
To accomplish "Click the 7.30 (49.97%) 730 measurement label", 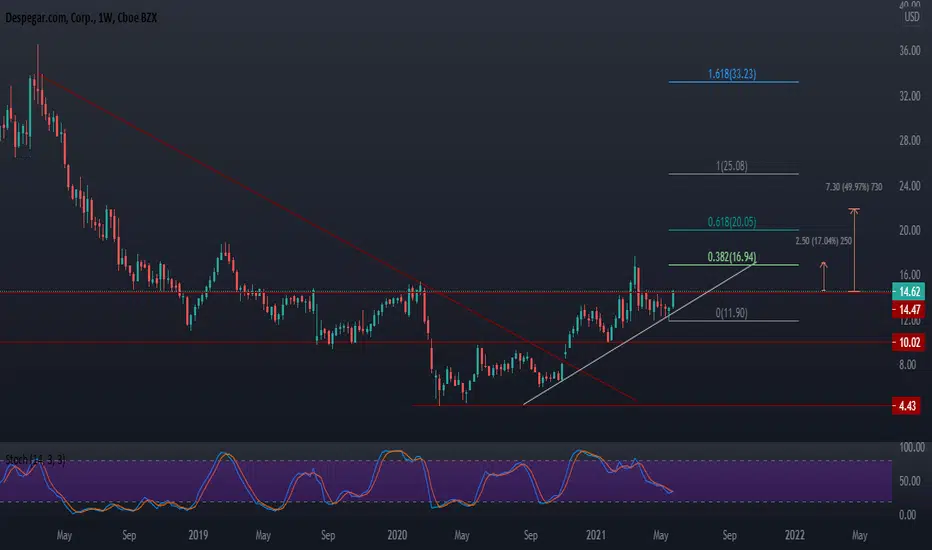I will click(x=854, y=187).
